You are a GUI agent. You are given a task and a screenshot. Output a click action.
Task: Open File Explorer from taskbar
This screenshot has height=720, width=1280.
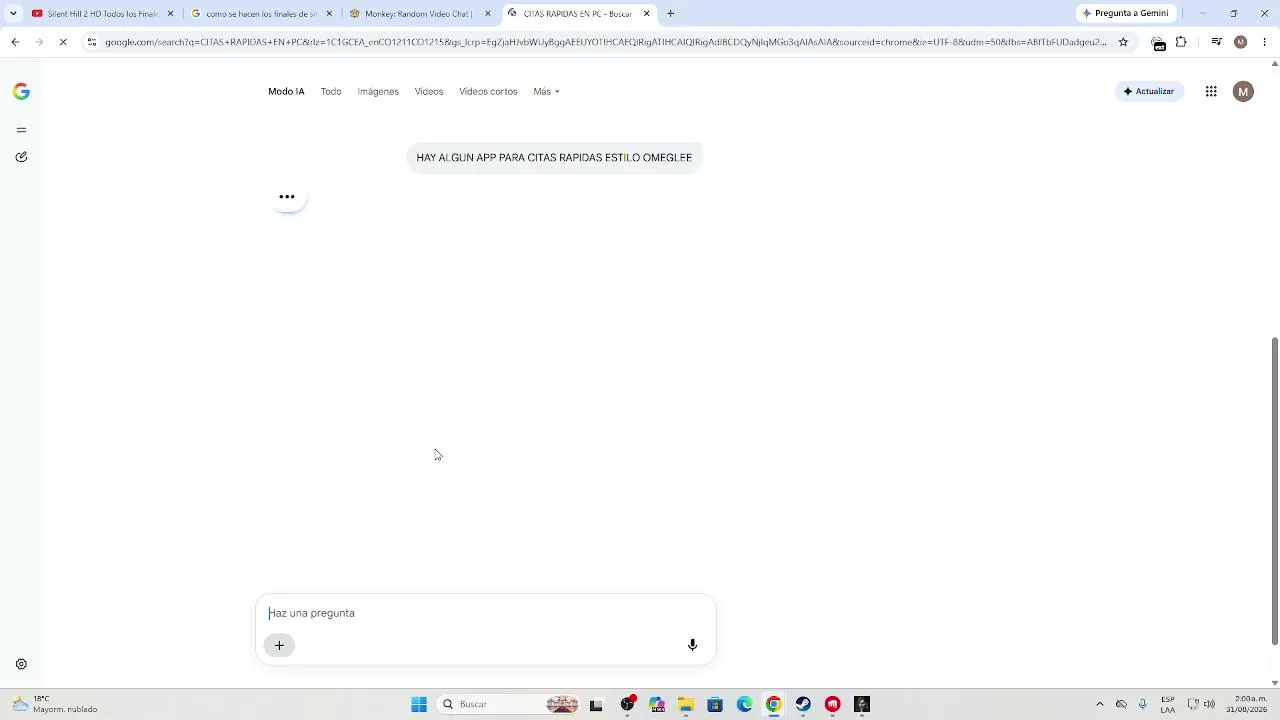[x=686, y=705]
